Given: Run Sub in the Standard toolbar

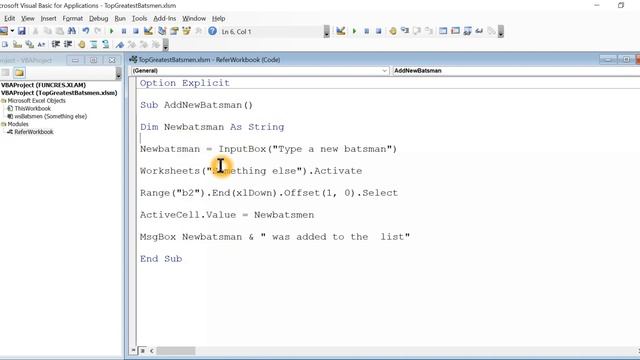Looking at the screenshot, I should tap(111, 31).
